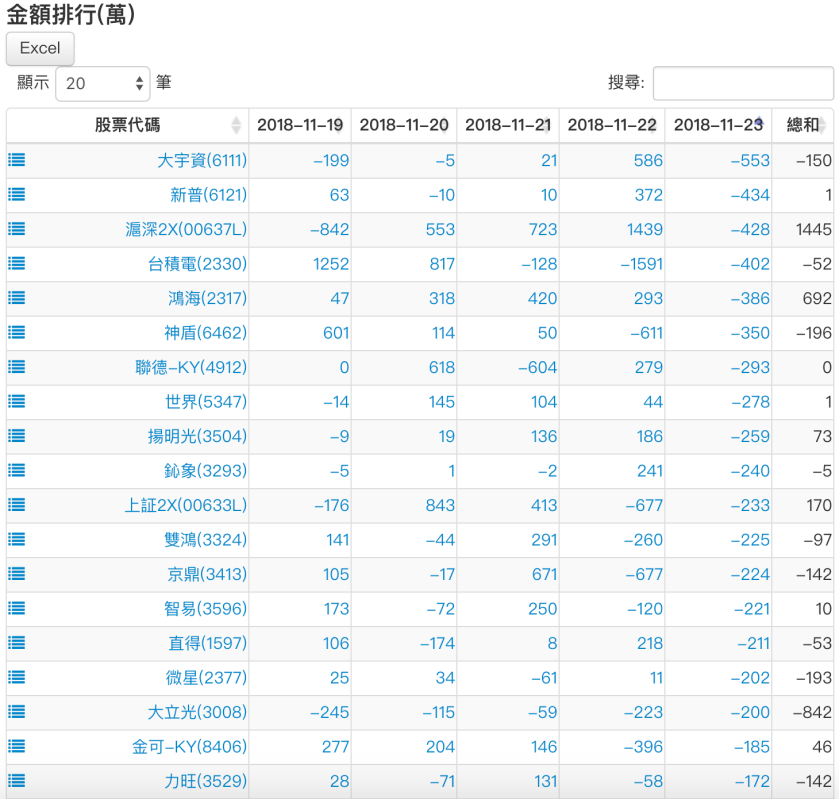Select the row icon next to 微星(2377)

[x=16, y=677]
